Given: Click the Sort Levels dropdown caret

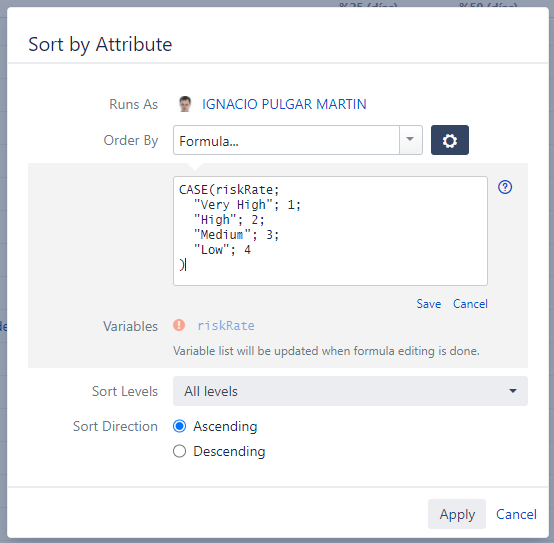Looking at the screenshot, I should (513, 391).
